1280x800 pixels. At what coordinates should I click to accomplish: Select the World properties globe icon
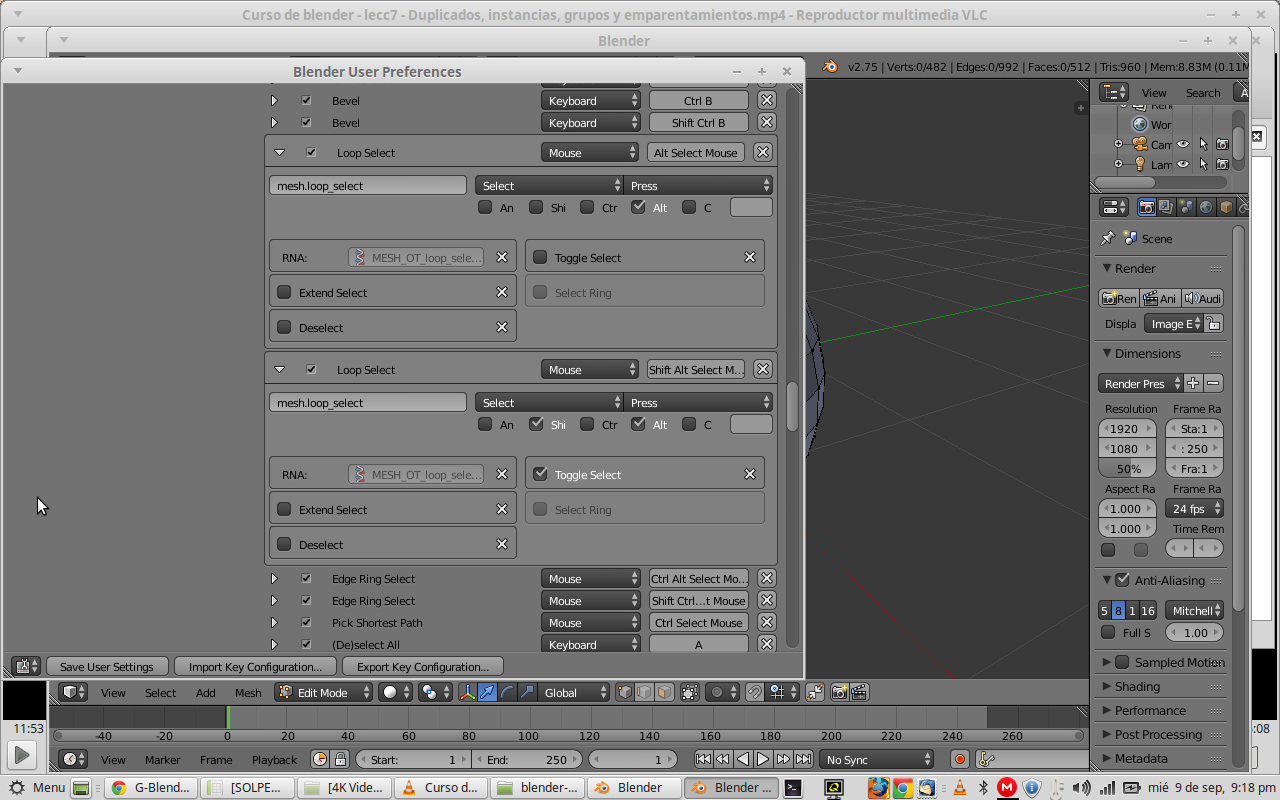[x=1206, y=207]
